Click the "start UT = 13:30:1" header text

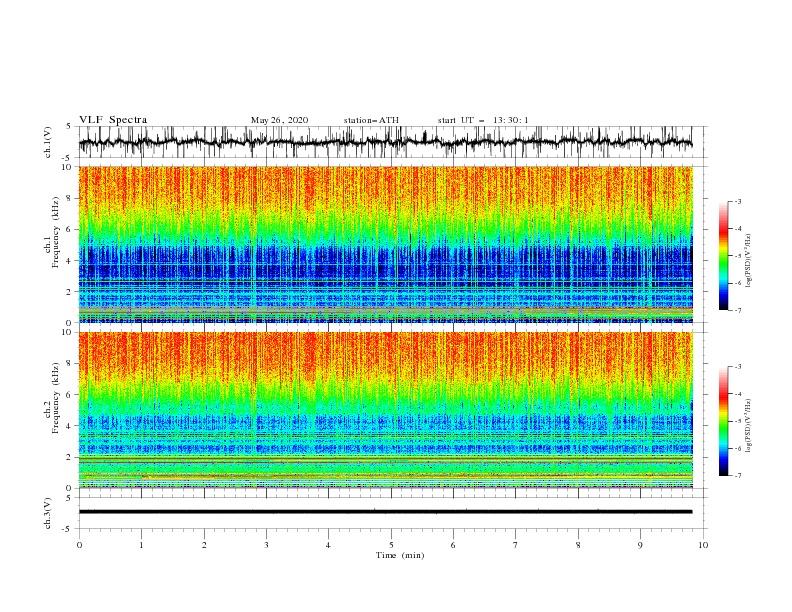(x=483, y=120)
